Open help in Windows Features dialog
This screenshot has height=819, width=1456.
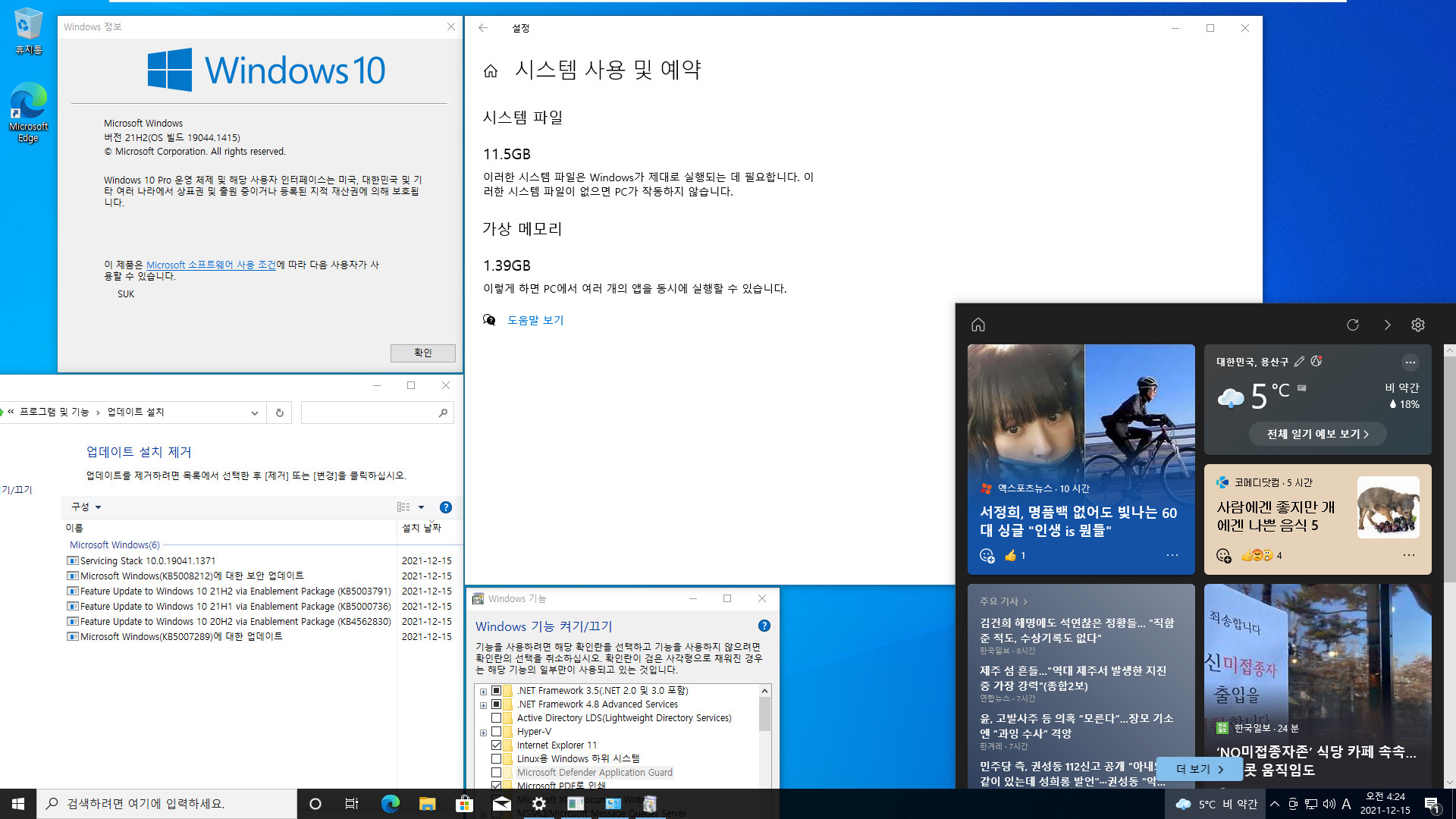point(764,626)
